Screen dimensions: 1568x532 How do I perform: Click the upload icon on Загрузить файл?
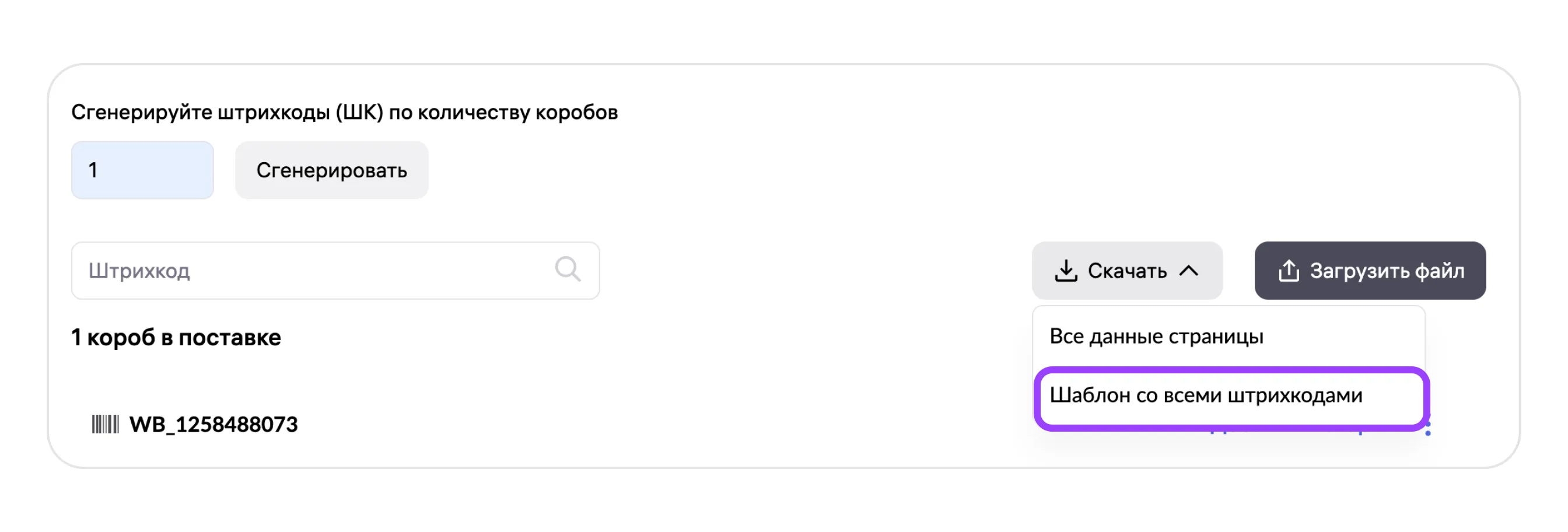[x=1289, y=271]
